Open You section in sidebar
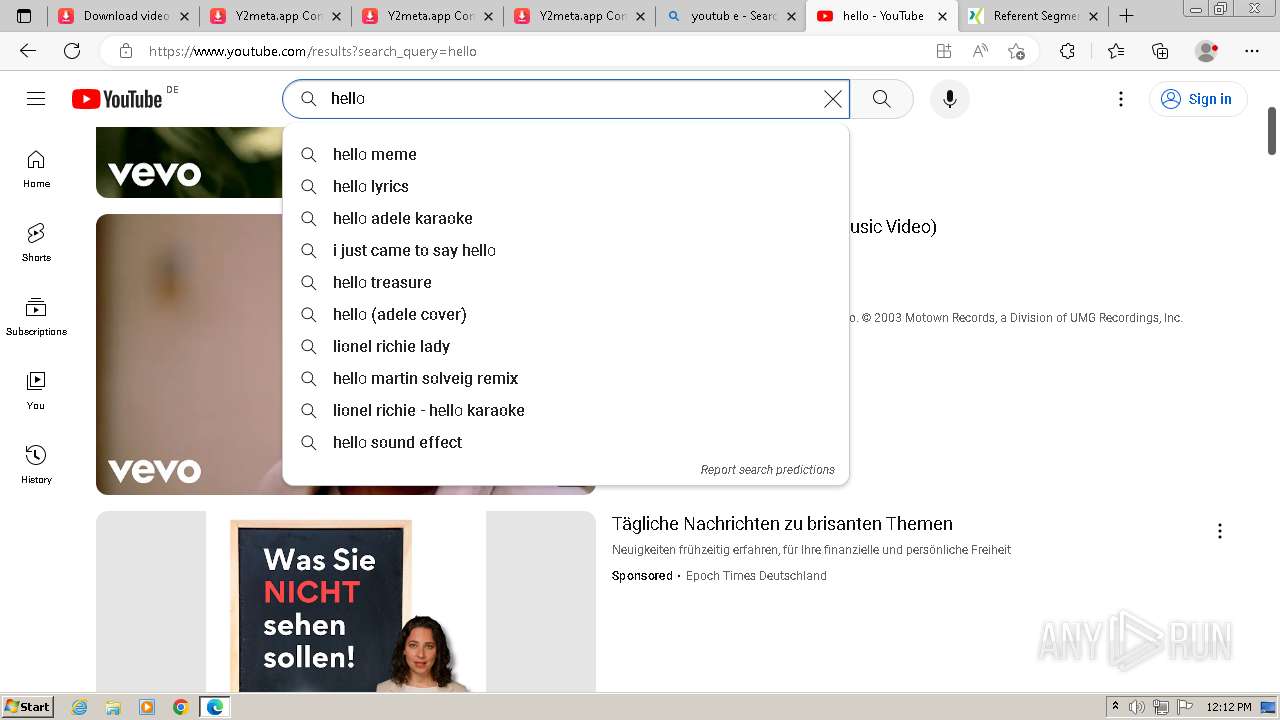The image size is (1280, 720). (x=36, y=391)
